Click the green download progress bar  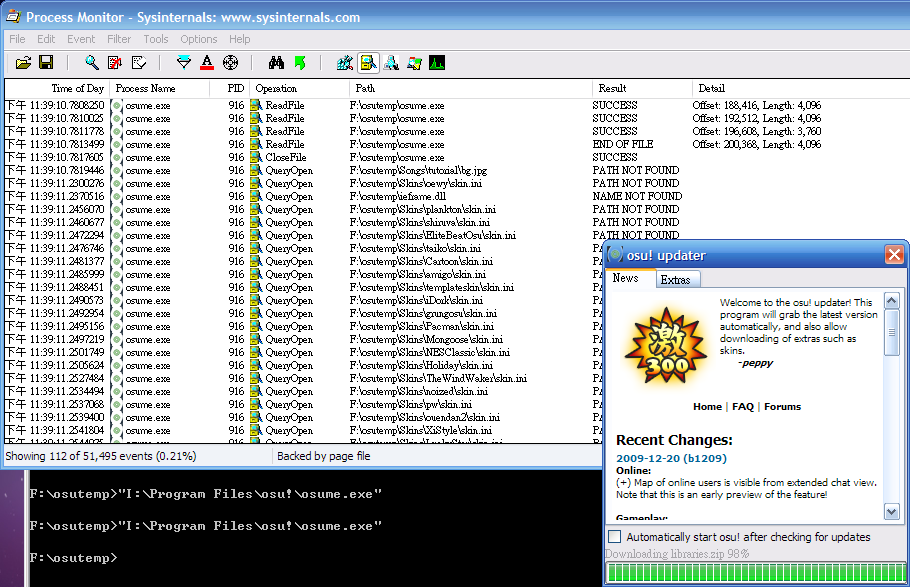click(756, 572)
